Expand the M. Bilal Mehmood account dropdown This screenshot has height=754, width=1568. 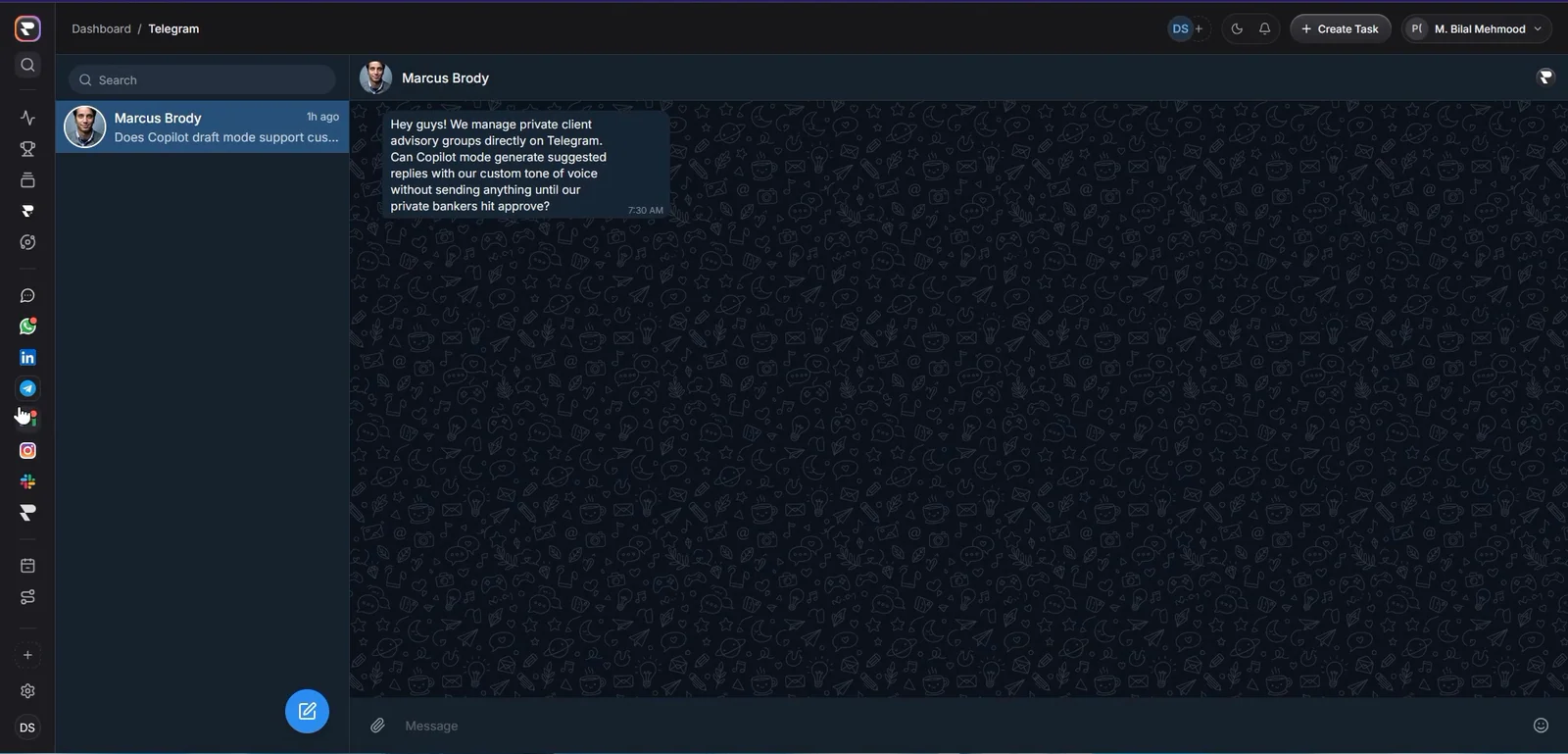(1477, 29)
